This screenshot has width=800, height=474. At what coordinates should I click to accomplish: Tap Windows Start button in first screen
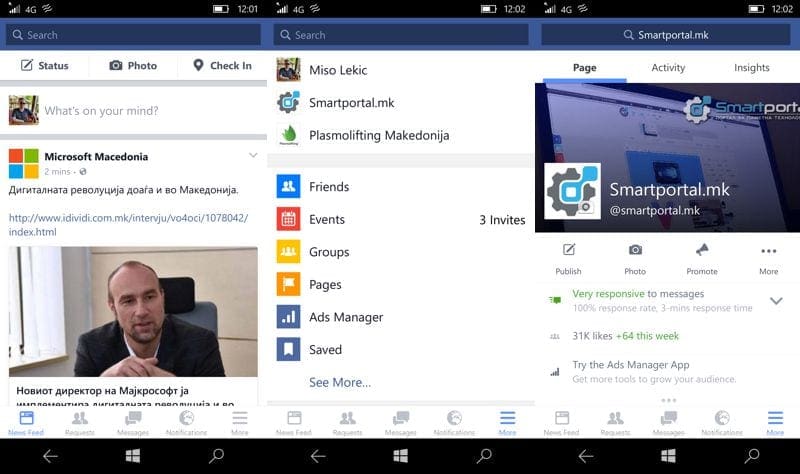[133, 456]
